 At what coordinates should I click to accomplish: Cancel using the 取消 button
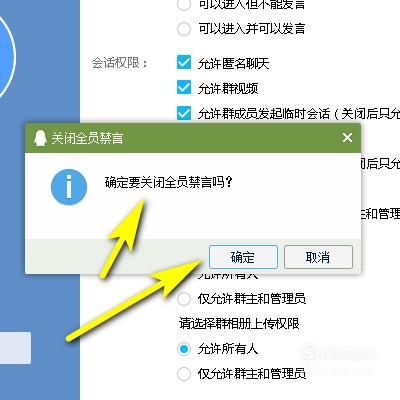pos(318,257)
